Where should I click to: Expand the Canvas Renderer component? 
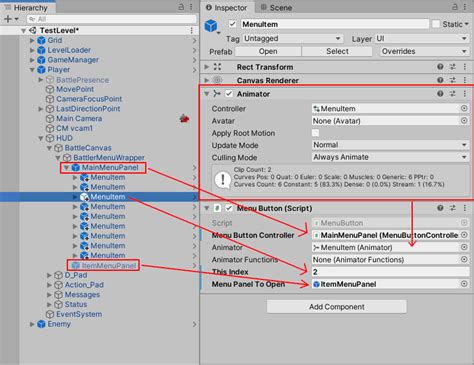pyautogui.click(x=206, y=80)
